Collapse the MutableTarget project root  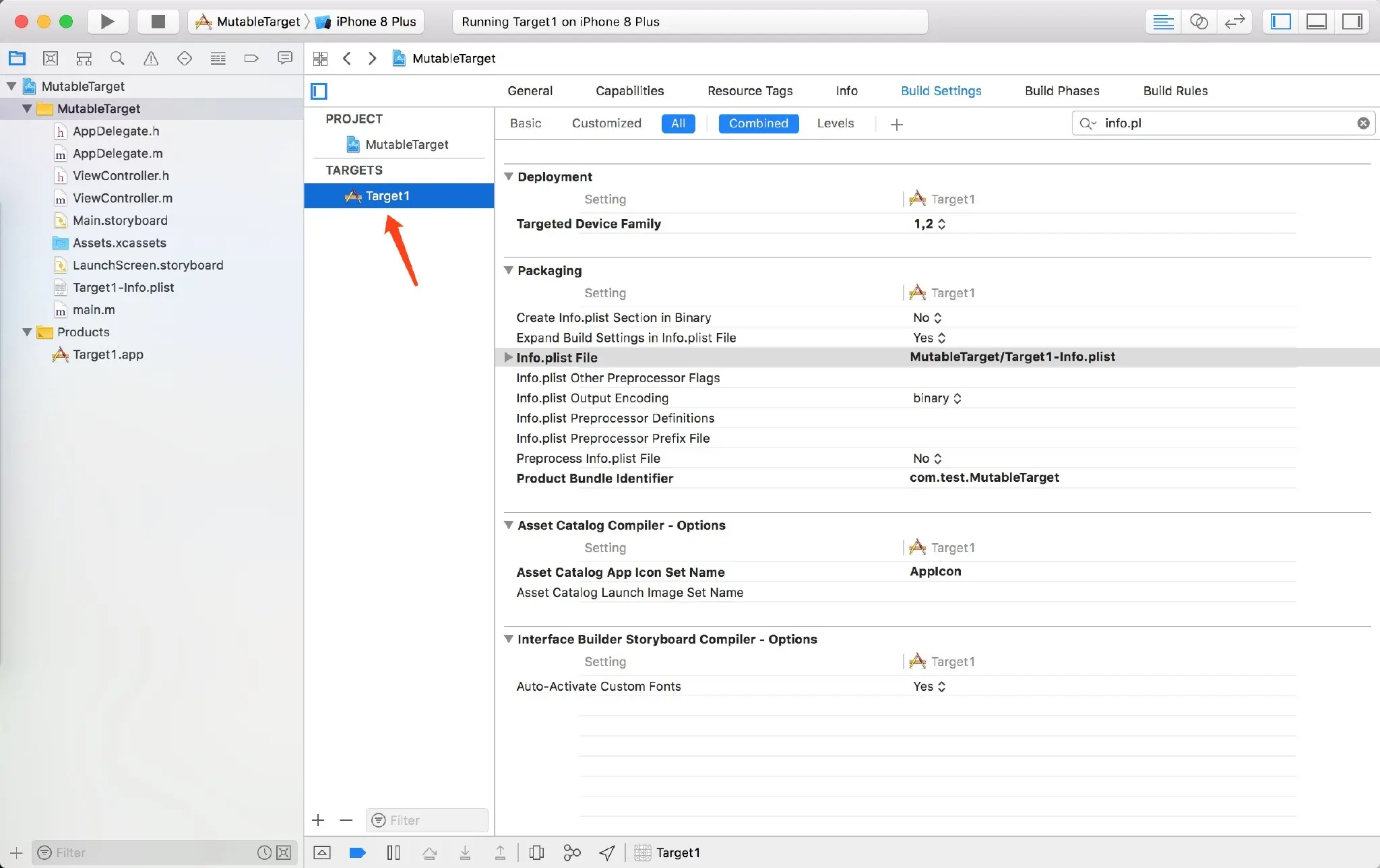[11, 86]
